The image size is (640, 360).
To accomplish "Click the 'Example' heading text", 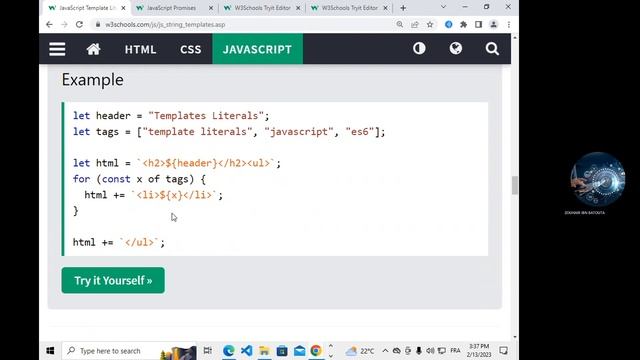I will click(x=93, y=80).
